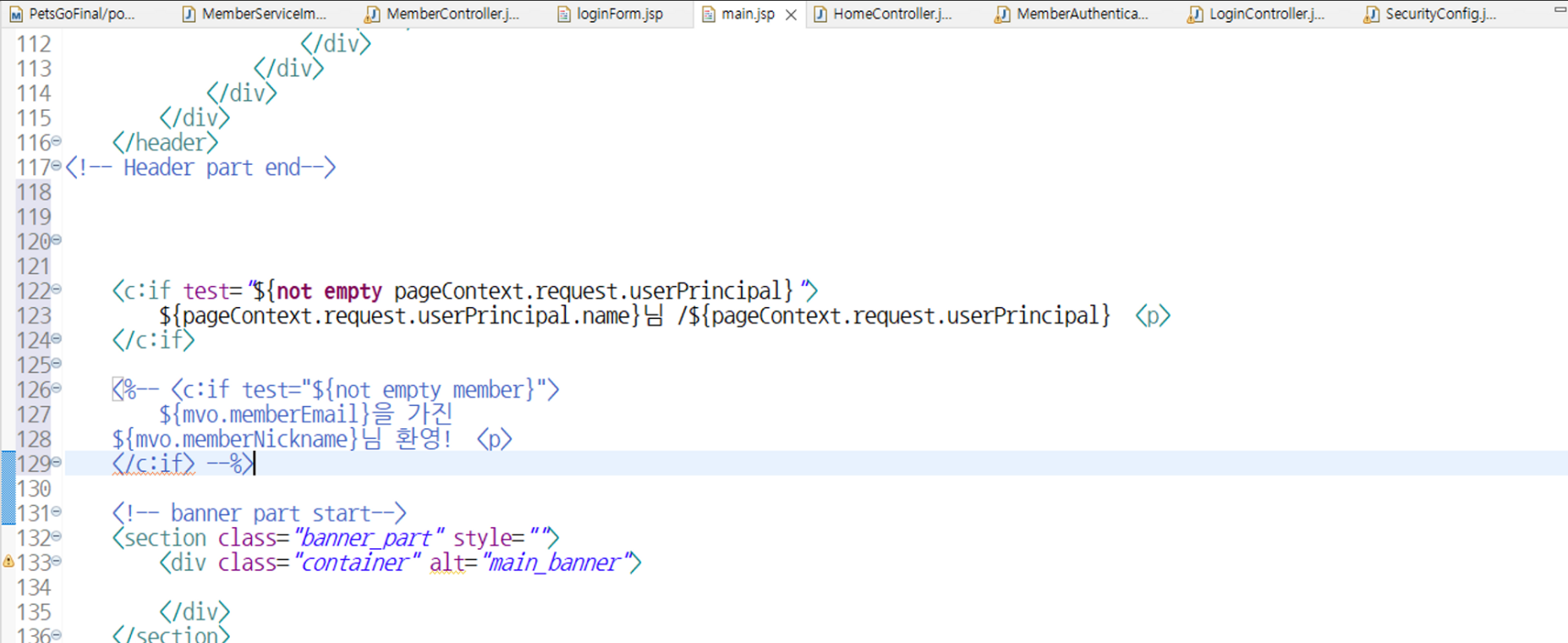Click the Java file icon of MemberAuthentica...
The height and width of the screenshot is (643, 1568).
pos(1002,14)
